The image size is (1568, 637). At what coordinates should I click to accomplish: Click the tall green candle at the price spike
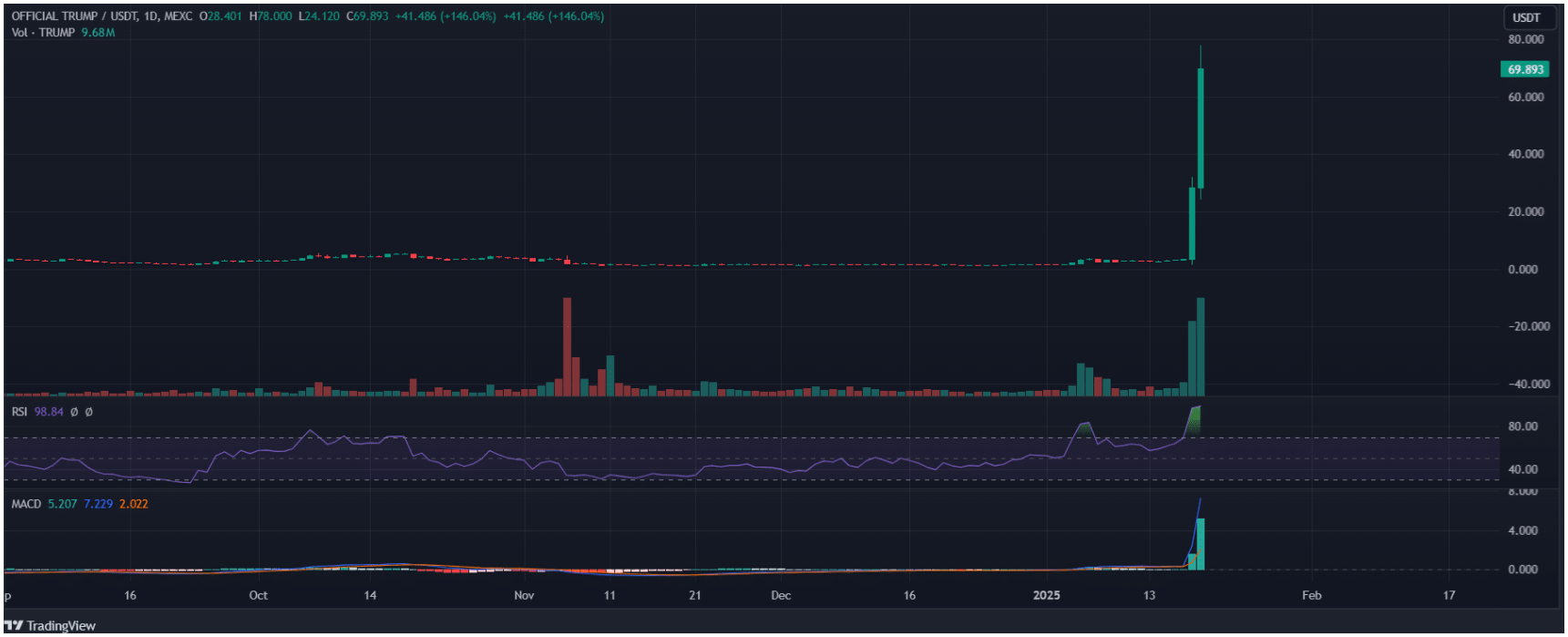tap(1201, 128)
